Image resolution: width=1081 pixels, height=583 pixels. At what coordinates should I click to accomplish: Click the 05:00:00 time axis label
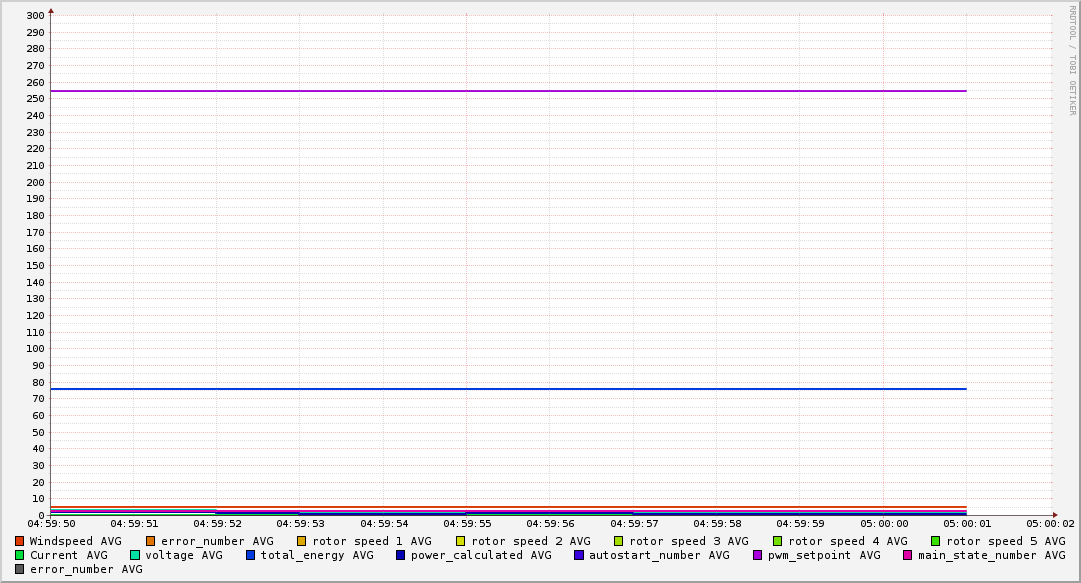(x=884, y=523)
